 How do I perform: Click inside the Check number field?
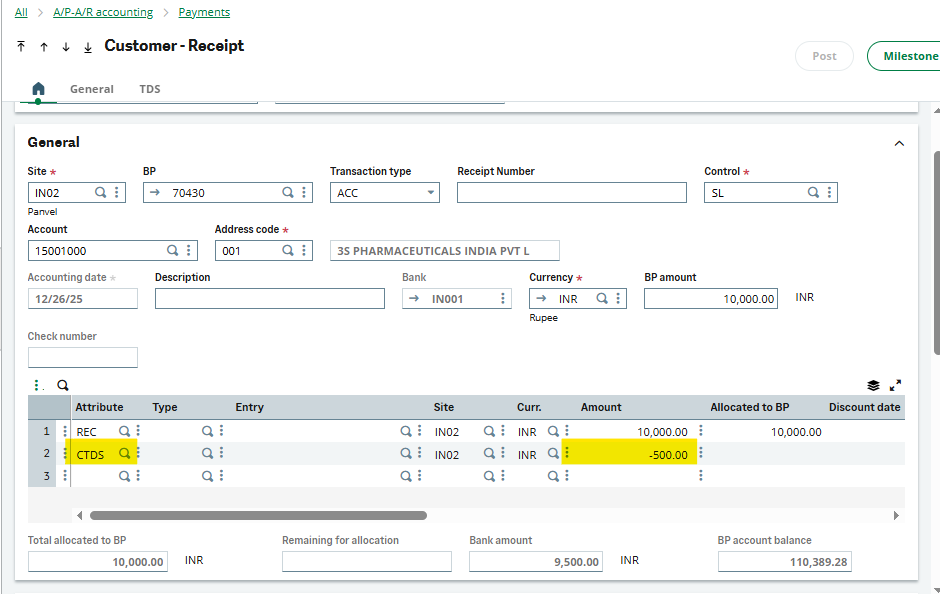tap(82, 357)
